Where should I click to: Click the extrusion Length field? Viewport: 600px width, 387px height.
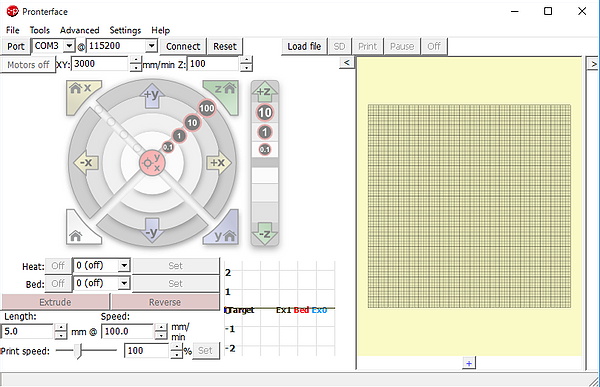pos(27,331)
